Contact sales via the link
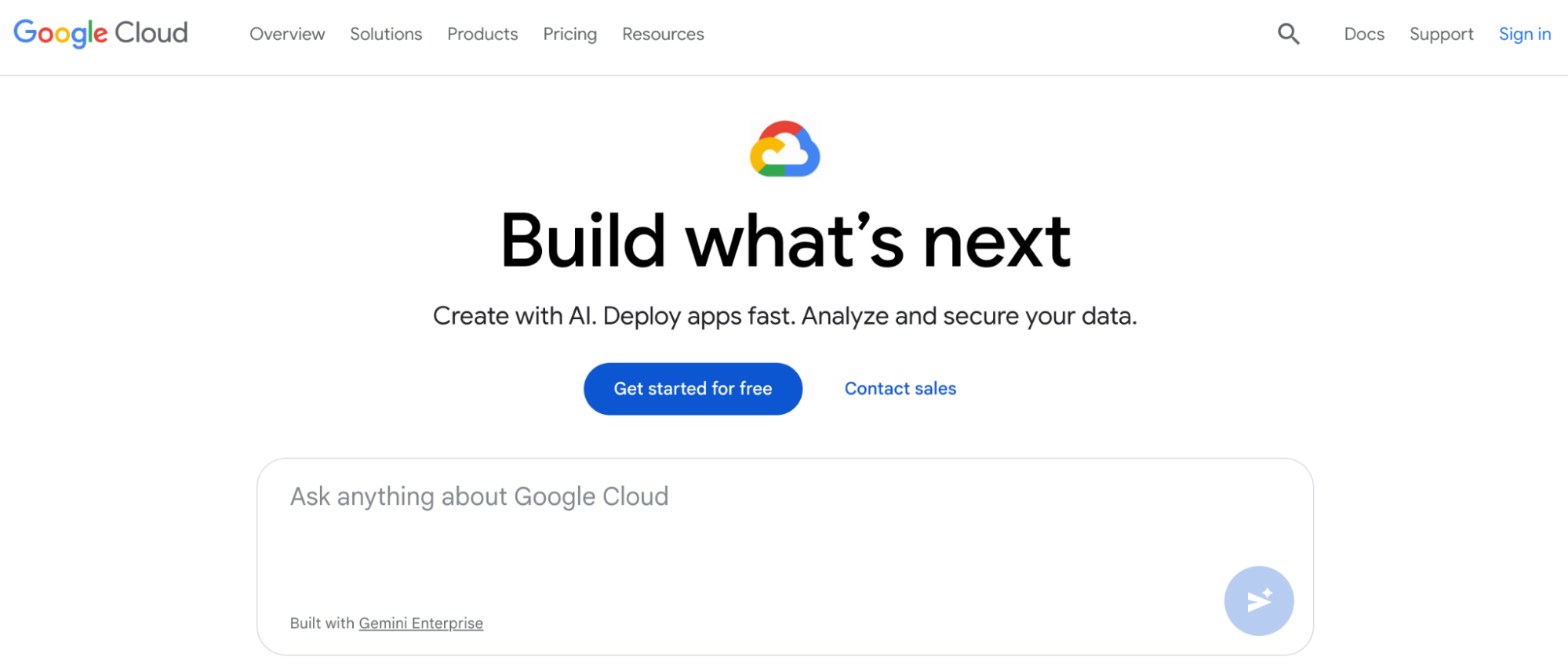1568x668 pixels. coord(900,388)
